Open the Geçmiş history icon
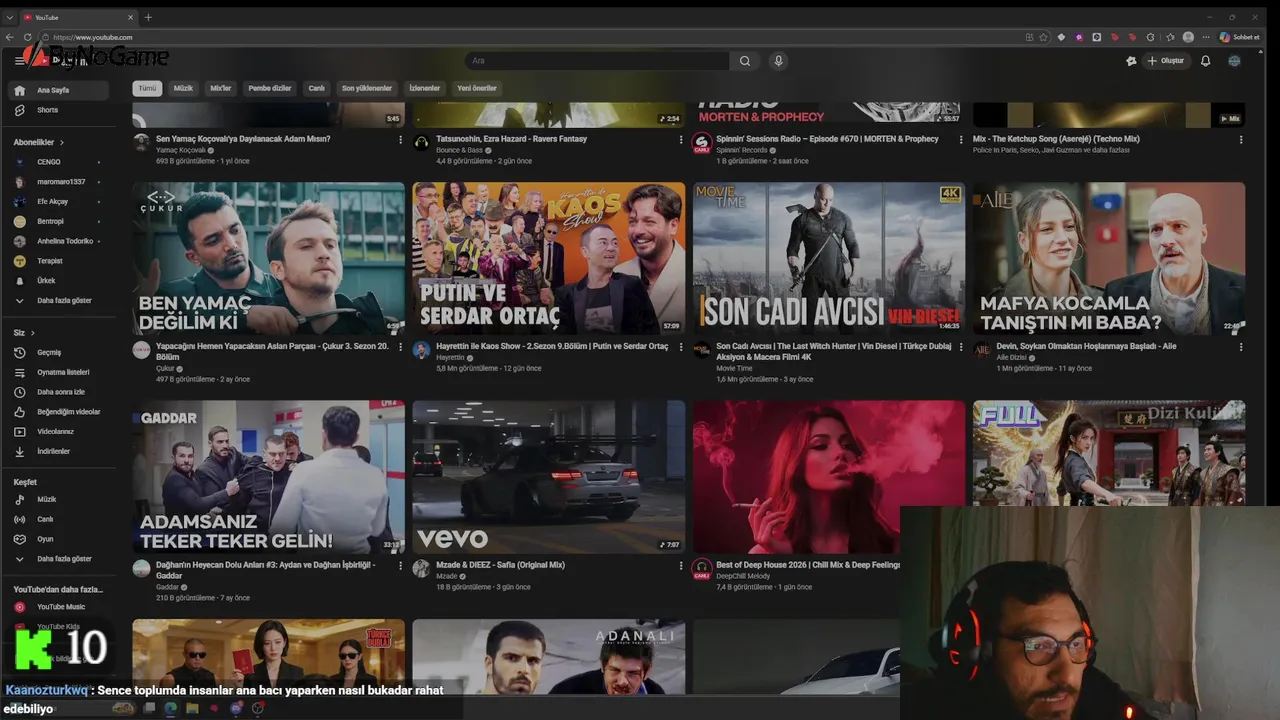1280x720 pixels. point(19,352)
